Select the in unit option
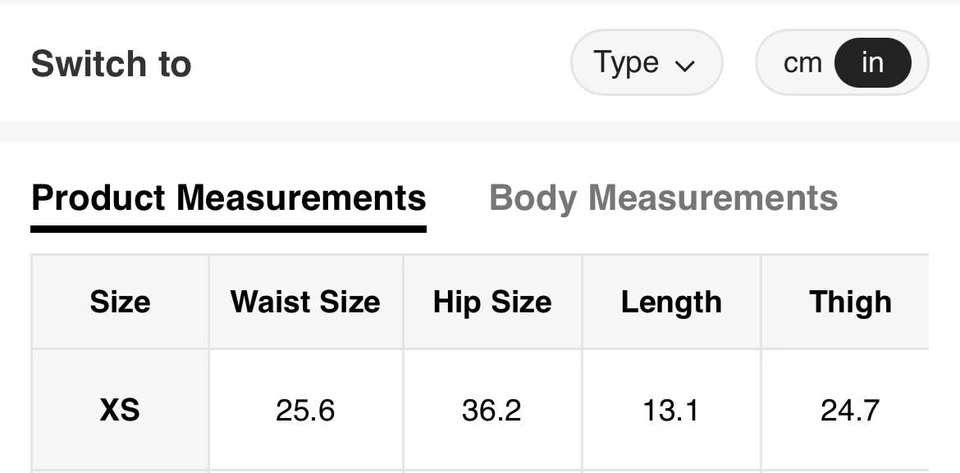This screenshot has width=960, height=473. pyautogui.click(x=872, y=63)
